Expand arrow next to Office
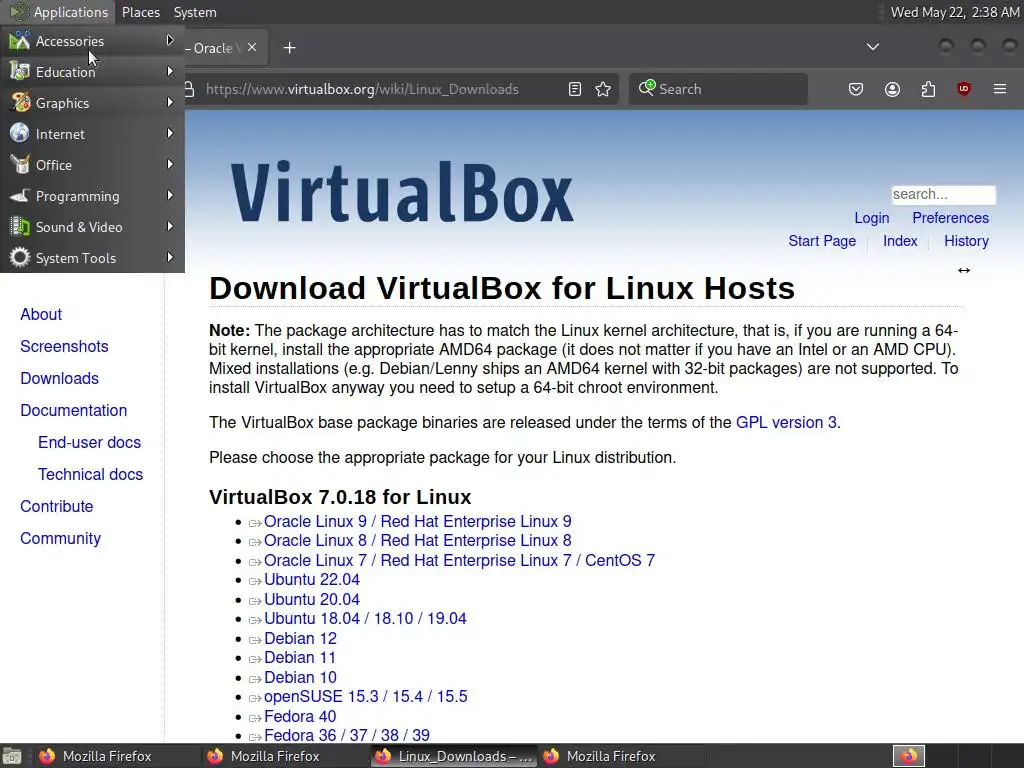The width and height of the screenshot is (1024, 768). click(x=170, y=164)
